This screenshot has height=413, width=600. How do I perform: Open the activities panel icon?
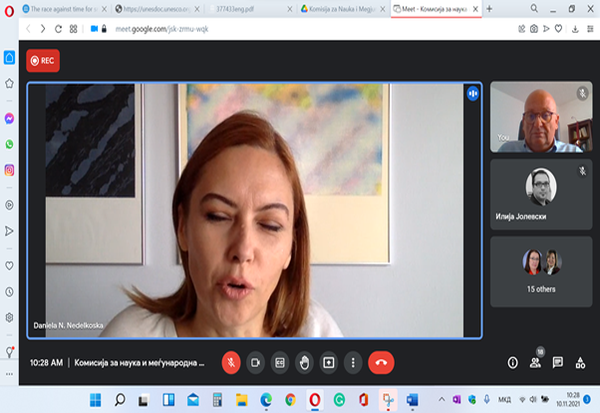click(x=581, y=362)
